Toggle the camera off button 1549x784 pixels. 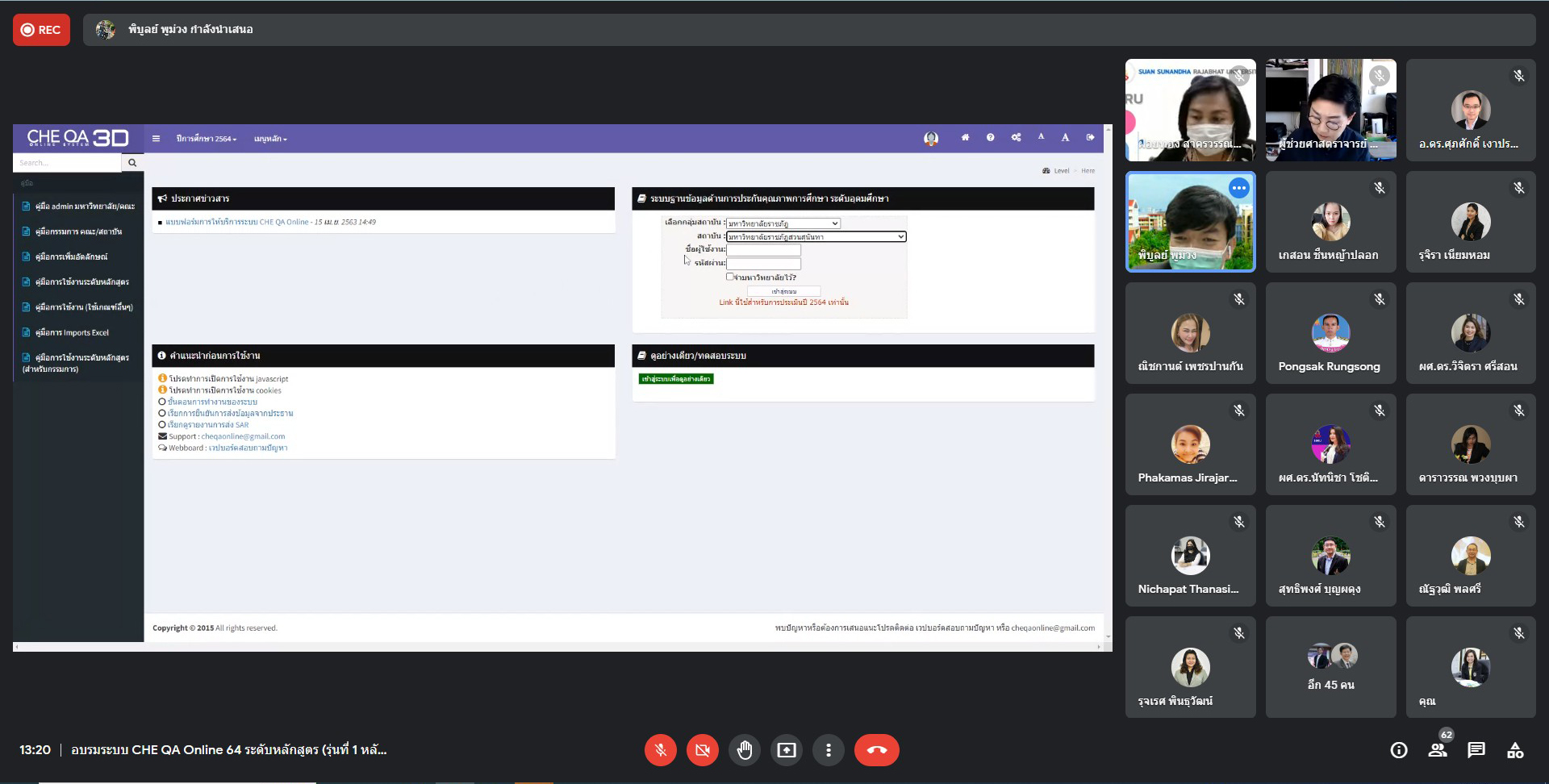click(x=702, y=750)
